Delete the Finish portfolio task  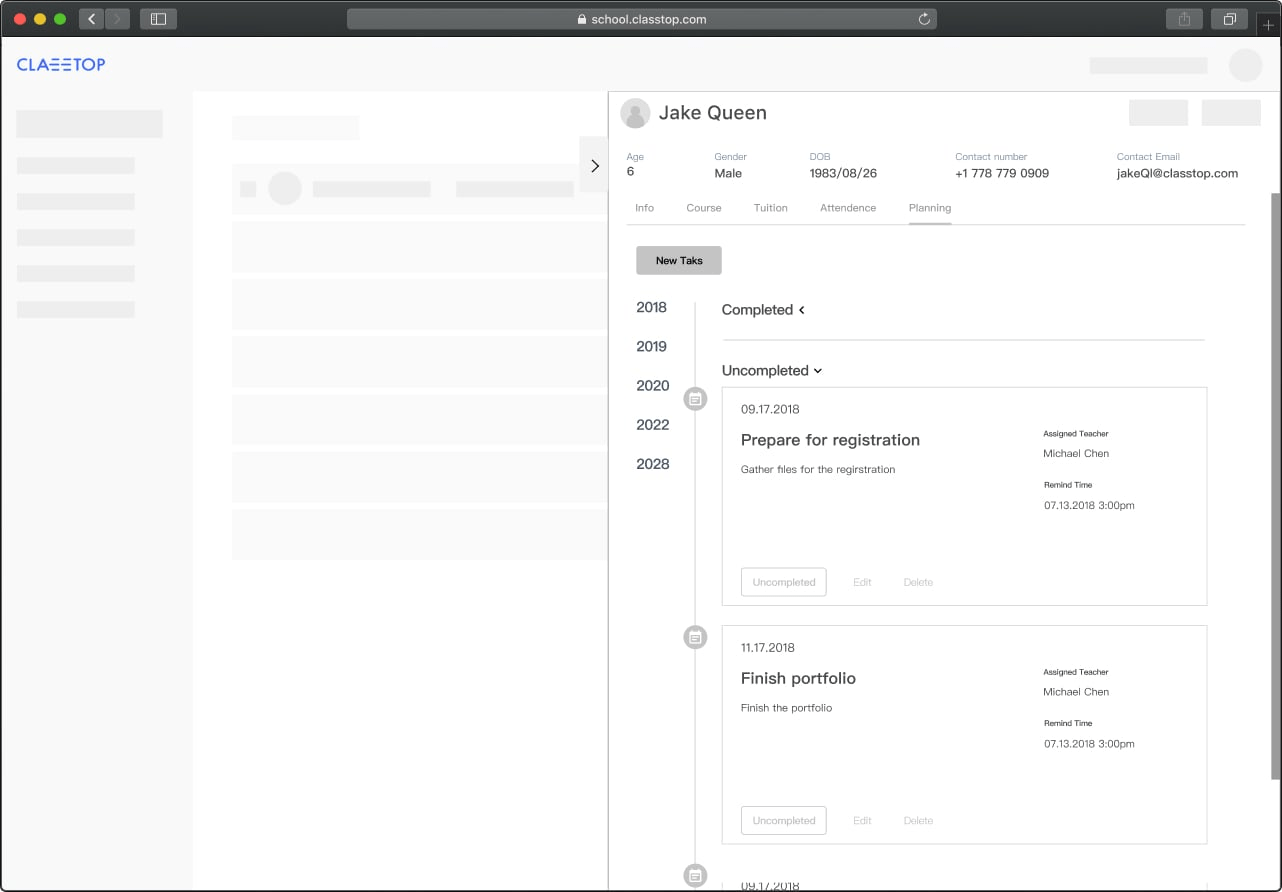click(918, 820)
